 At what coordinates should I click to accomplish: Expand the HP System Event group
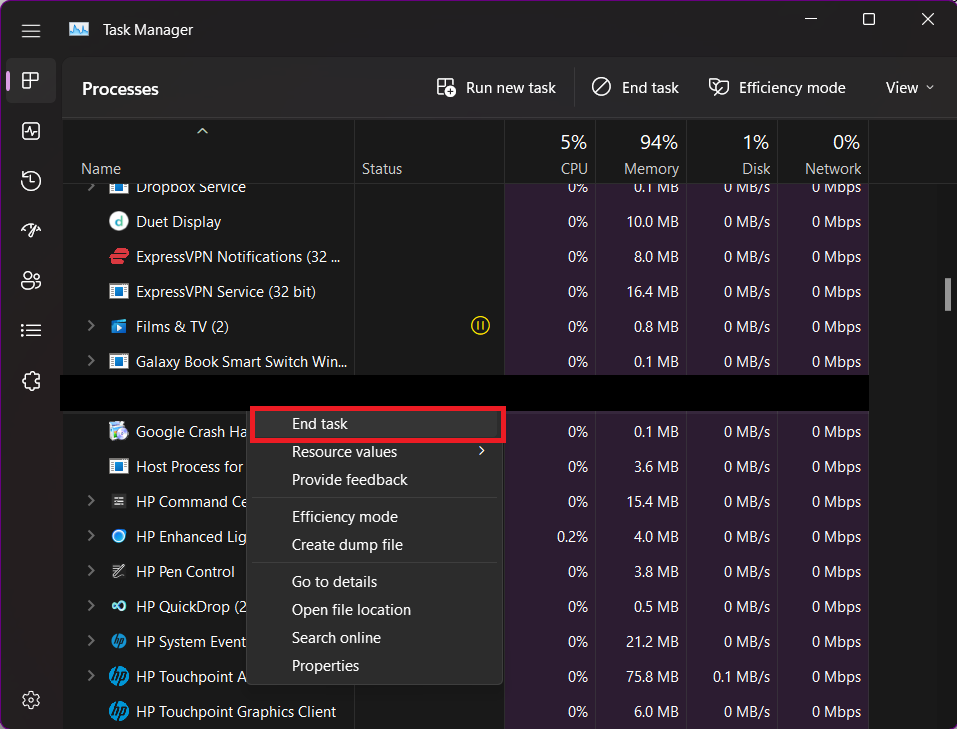point(91,640)
